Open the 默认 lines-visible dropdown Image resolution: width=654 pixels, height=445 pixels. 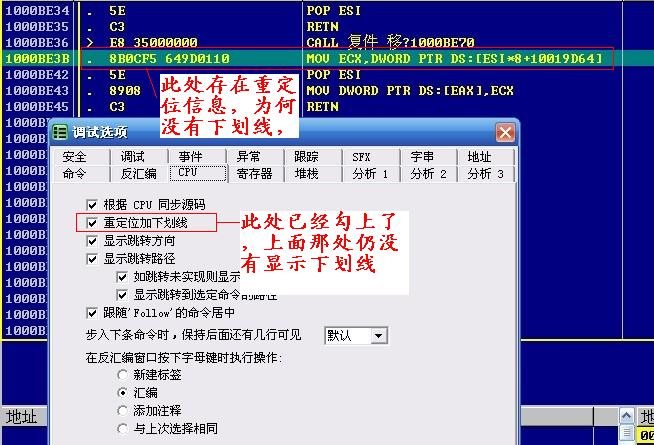pyautogui.click(x=356, y=335)
